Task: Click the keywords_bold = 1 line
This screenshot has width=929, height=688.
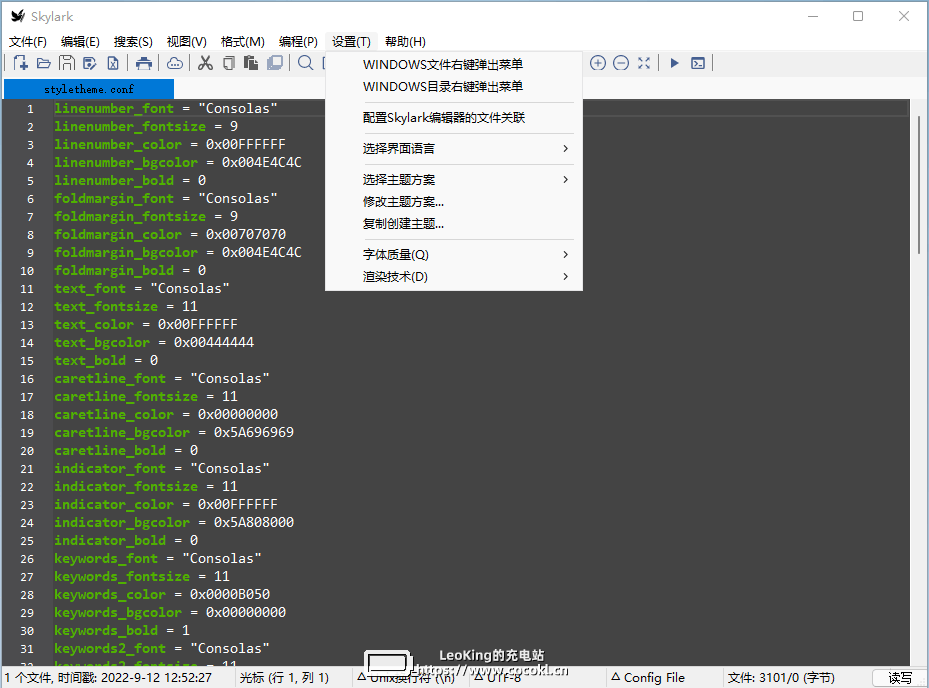Action: point(122,630)
